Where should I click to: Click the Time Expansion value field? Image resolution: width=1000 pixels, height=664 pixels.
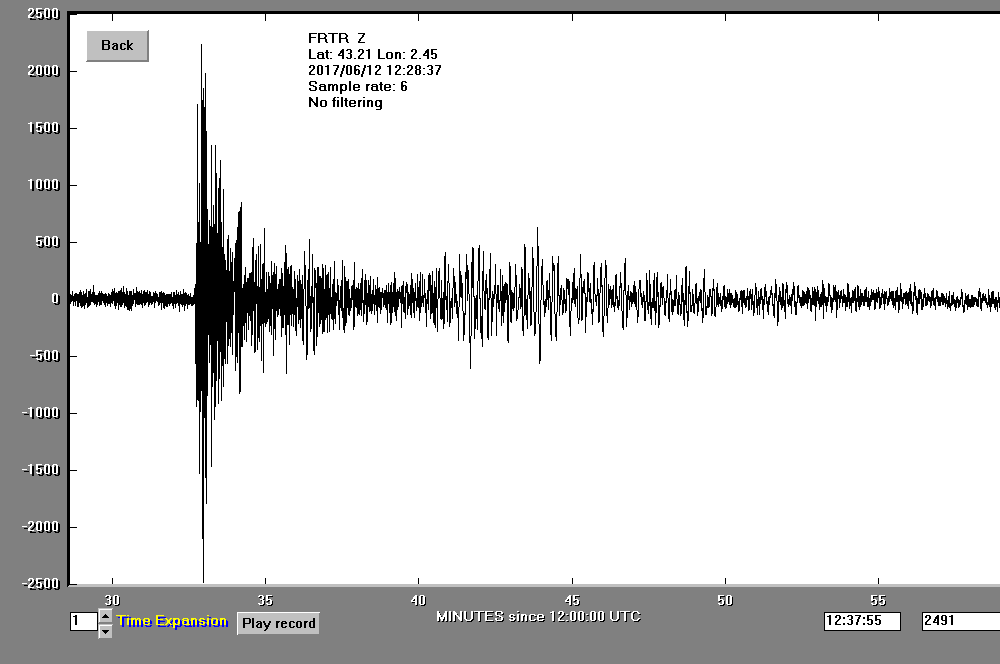click(82, 622)
